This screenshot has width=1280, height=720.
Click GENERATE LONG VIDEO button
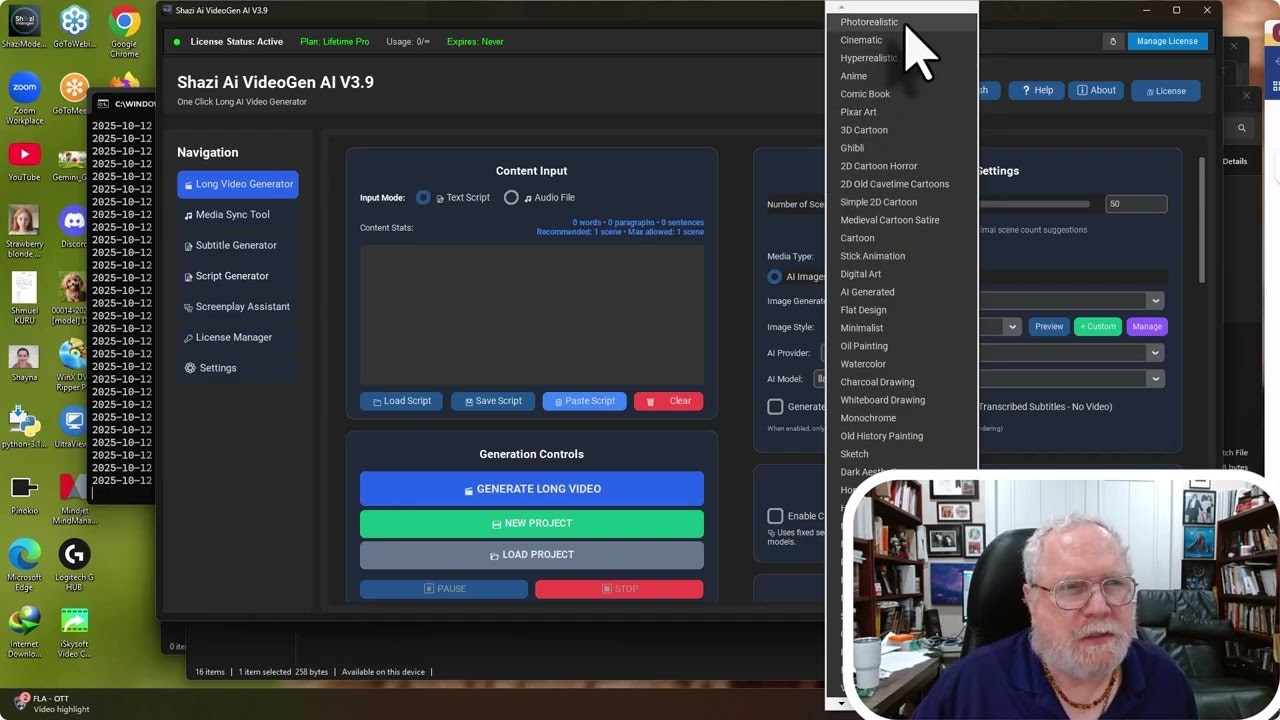pyautogui.click(x=532, y=489)
